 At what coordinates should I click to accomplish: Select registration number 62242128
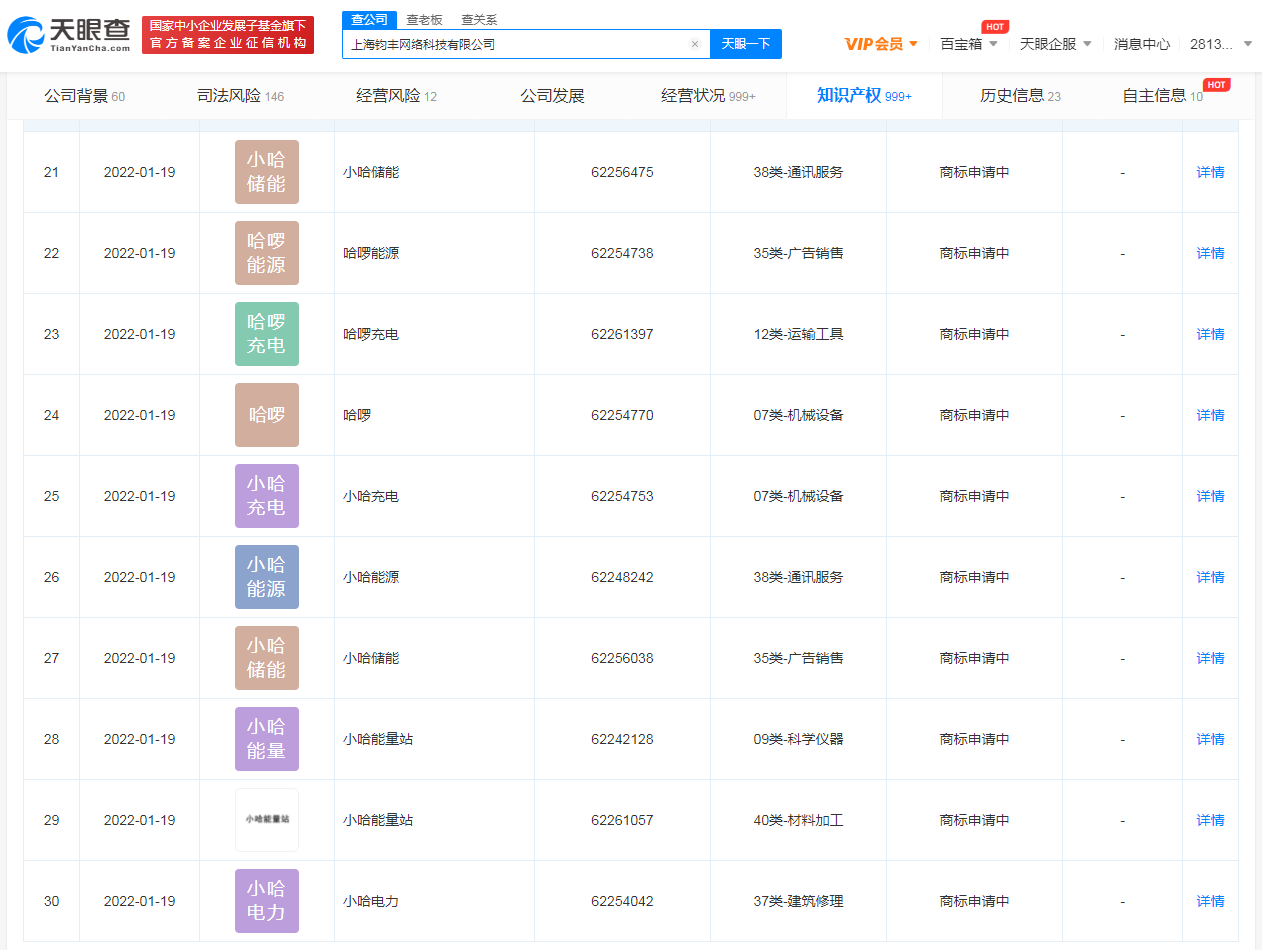coord(622,739)
